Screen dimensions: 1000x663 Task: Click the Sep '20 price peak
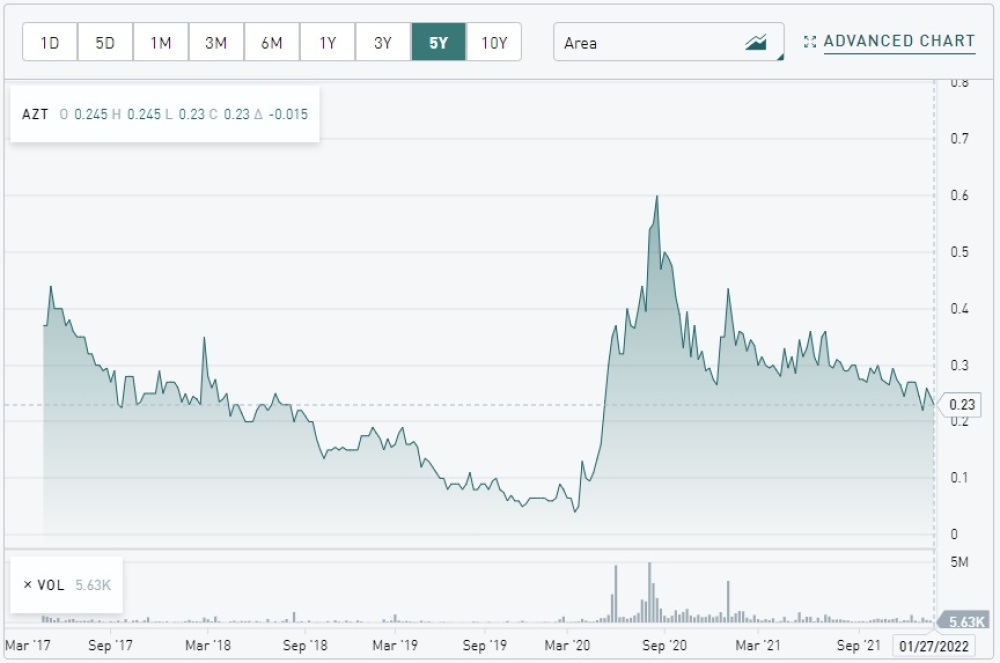pyautogui.click(x=657, y=196)
